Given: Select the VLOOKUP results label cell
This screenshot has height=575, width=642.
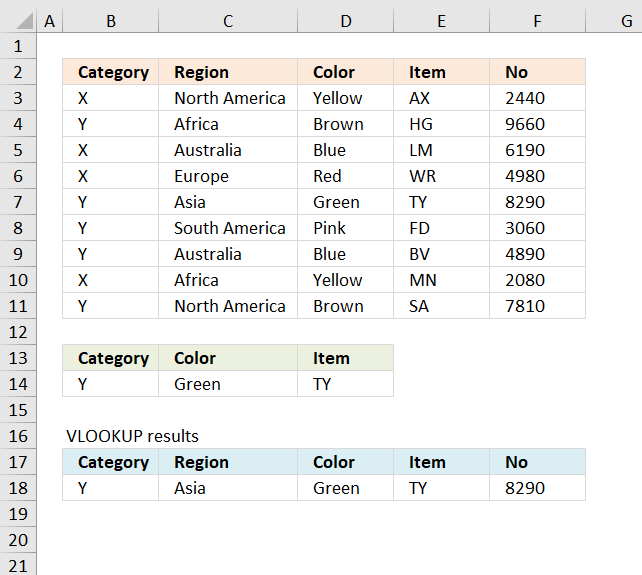Looking at the screenshot, I should coord(132,436).
